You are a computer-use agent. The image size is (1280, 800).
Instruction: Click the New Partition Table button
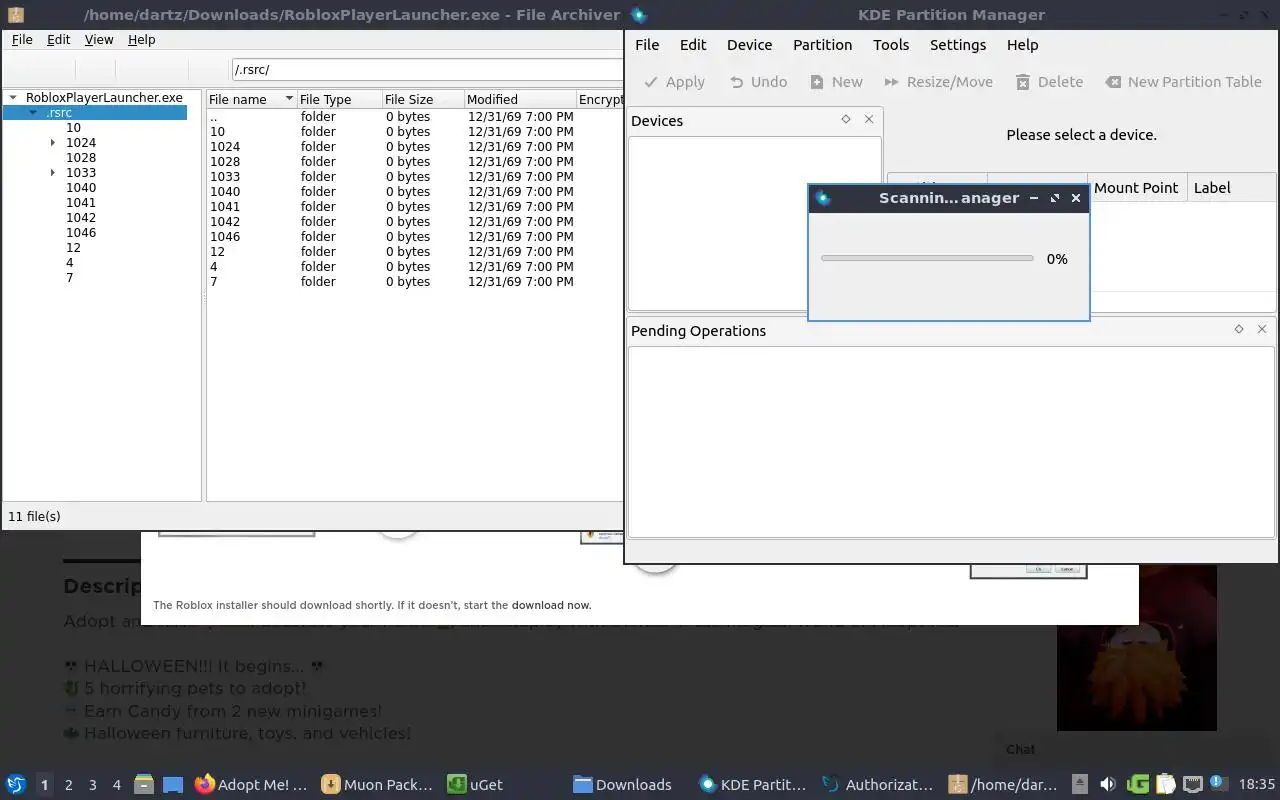point(1183,82)
